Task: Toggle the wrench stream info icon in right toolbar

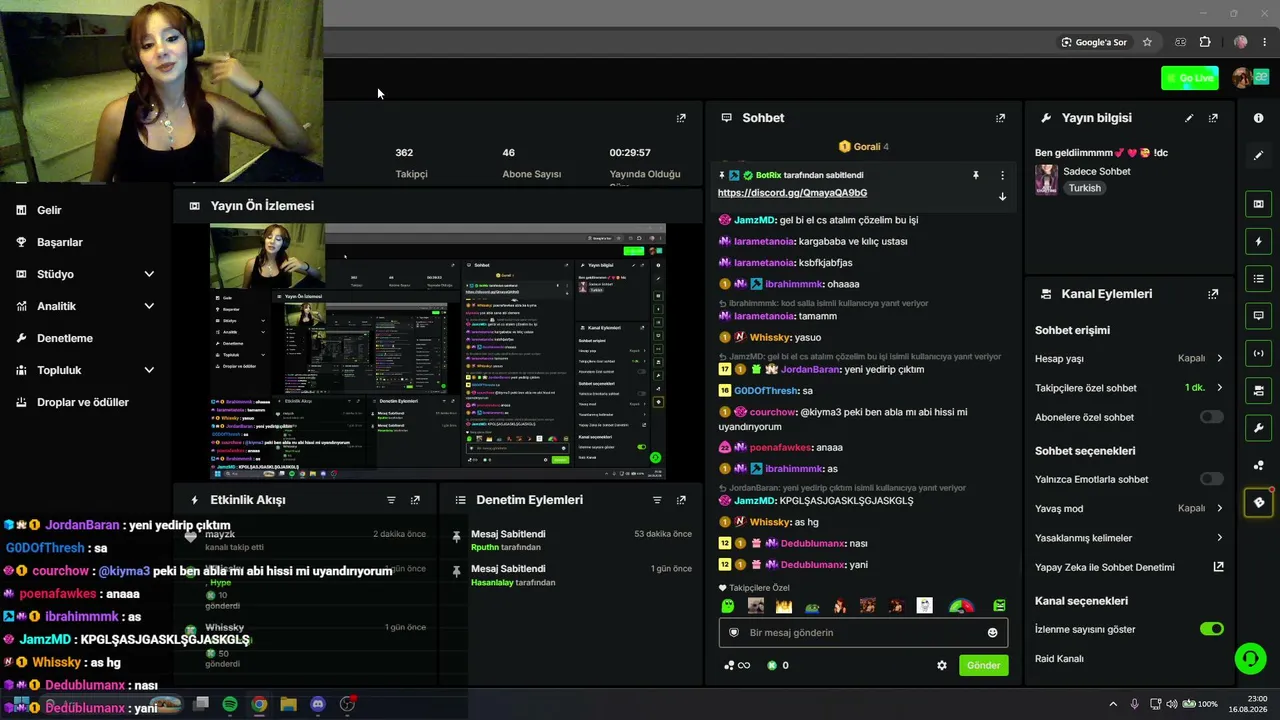Action: 1258,428
